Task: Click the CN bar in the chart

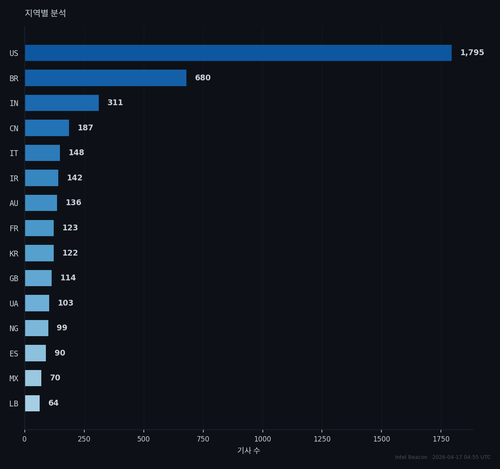Action: (x=47, y=128)
